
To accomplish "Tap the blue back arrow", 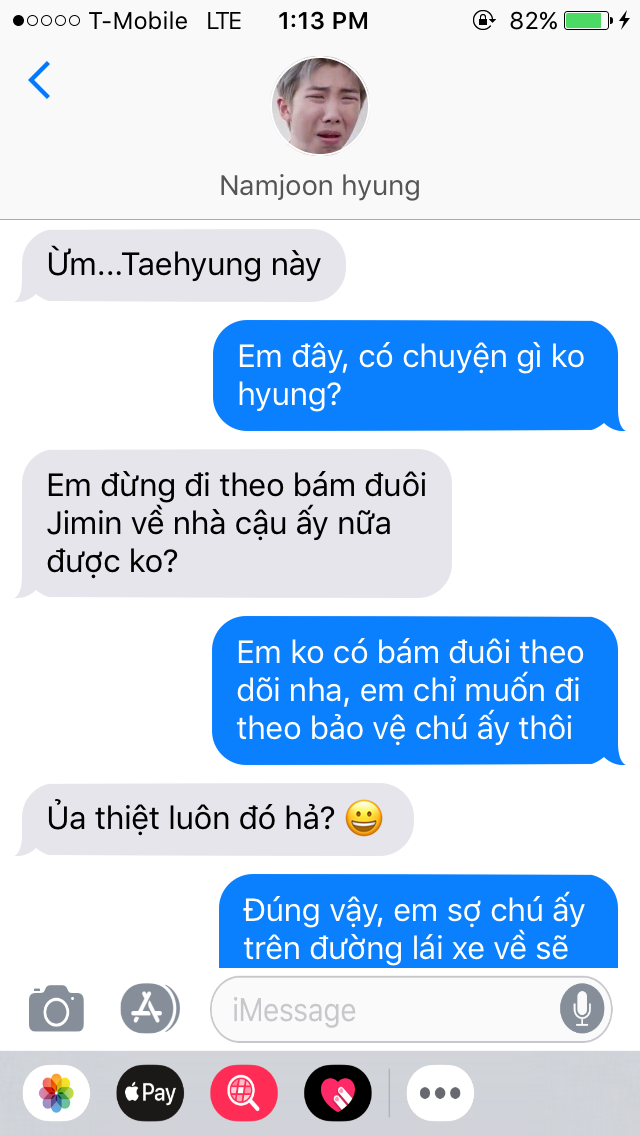I will (x=39, y=80).
